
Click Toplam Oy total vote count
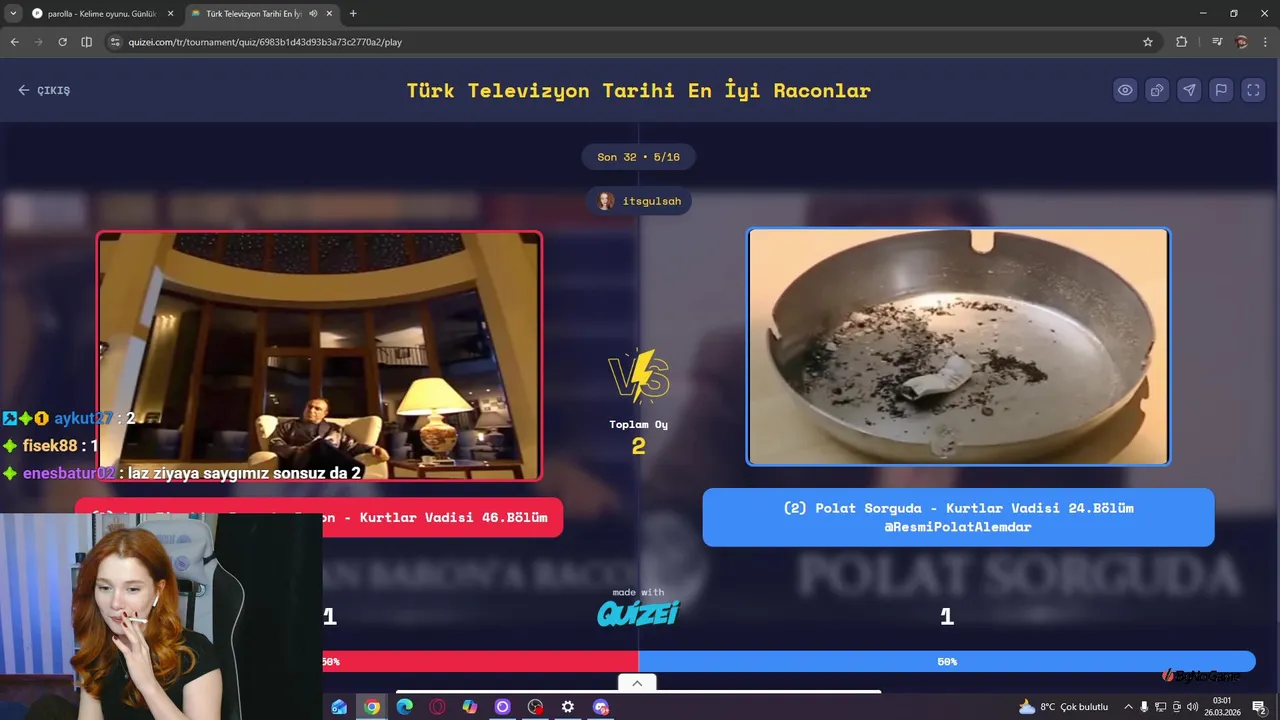click(x=639, y=437)
